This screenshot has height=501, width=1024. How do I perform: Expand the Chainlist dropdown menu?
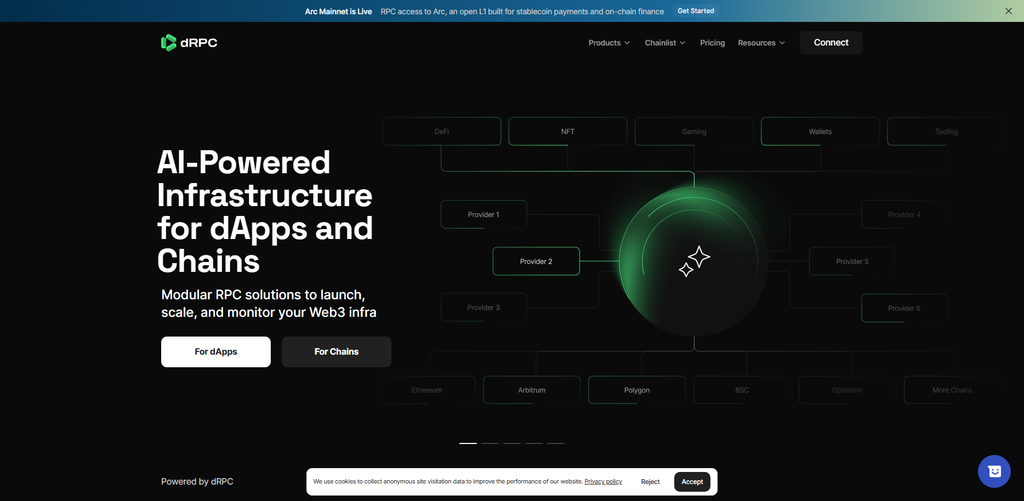[665, 42]
